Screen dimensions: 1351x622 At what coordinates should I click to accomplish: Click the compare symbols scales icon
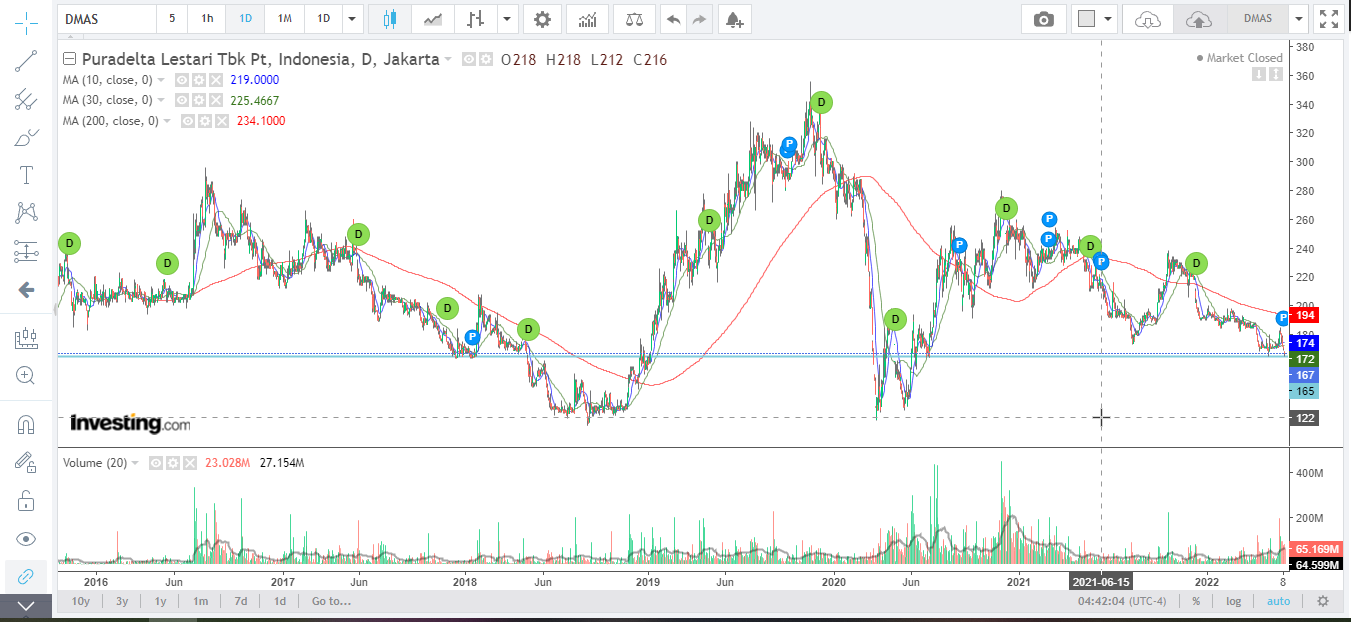click(x=634, y=18)
